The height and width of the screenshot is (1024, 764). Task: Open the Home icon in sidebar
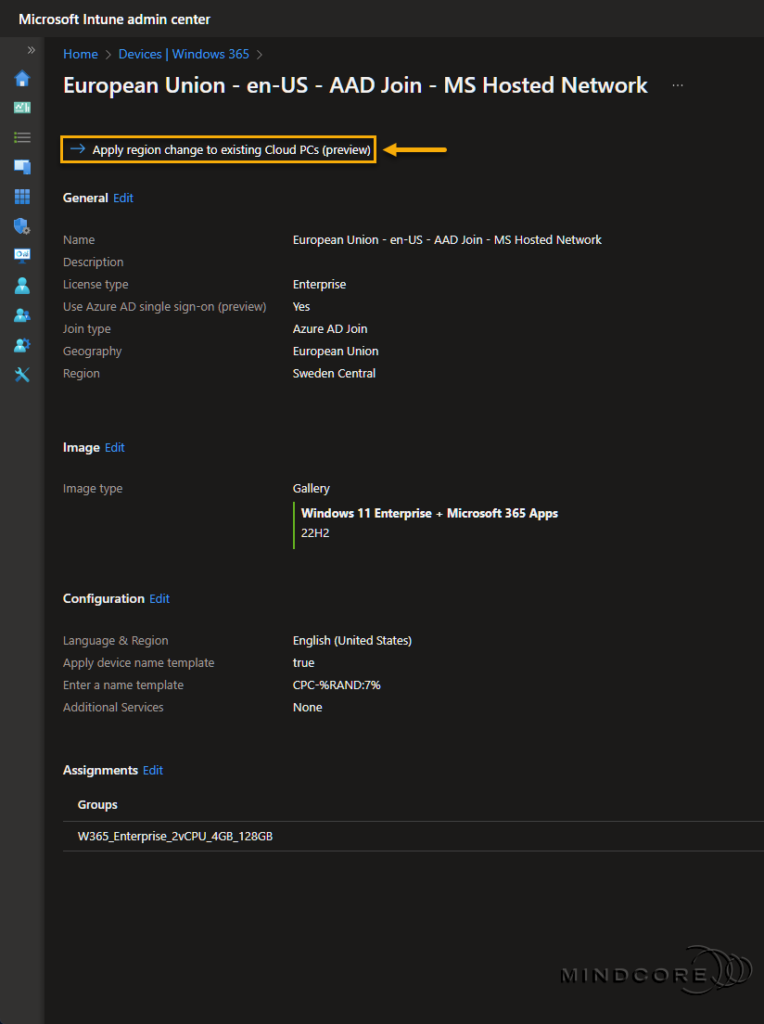pyautogui.click(x=22, y=78)
